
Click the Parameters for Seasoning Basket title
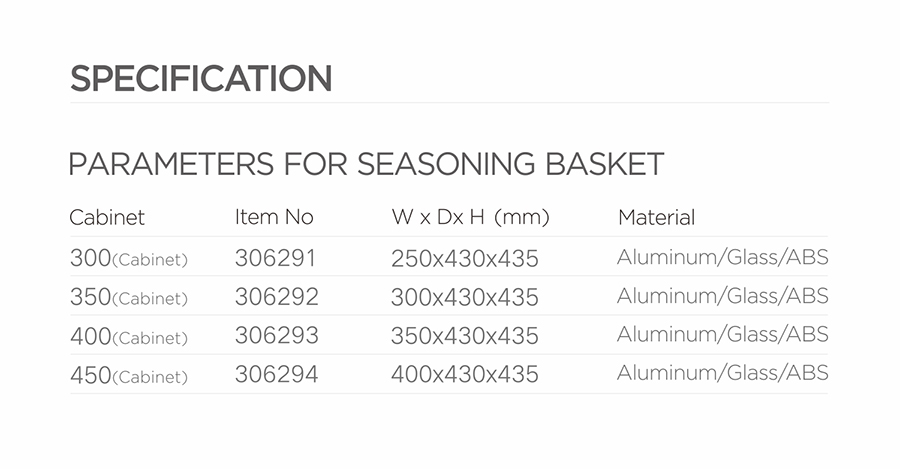click(x=366, y=164)
